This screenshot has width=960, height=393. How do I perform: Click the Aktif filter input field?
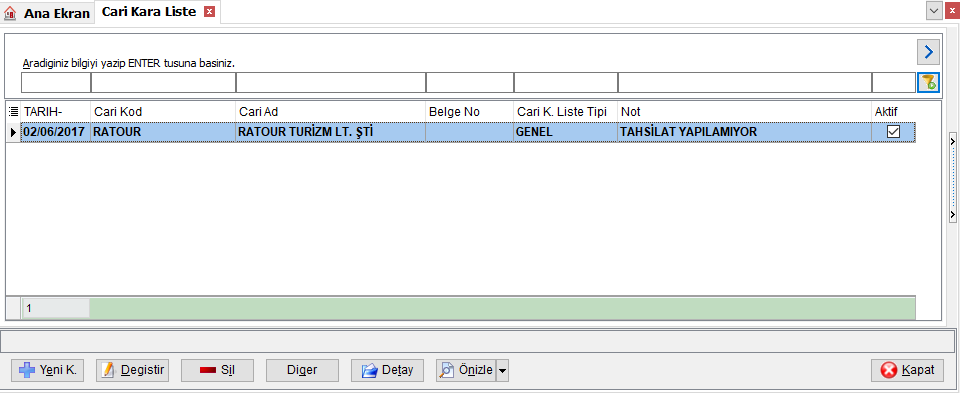894,83
